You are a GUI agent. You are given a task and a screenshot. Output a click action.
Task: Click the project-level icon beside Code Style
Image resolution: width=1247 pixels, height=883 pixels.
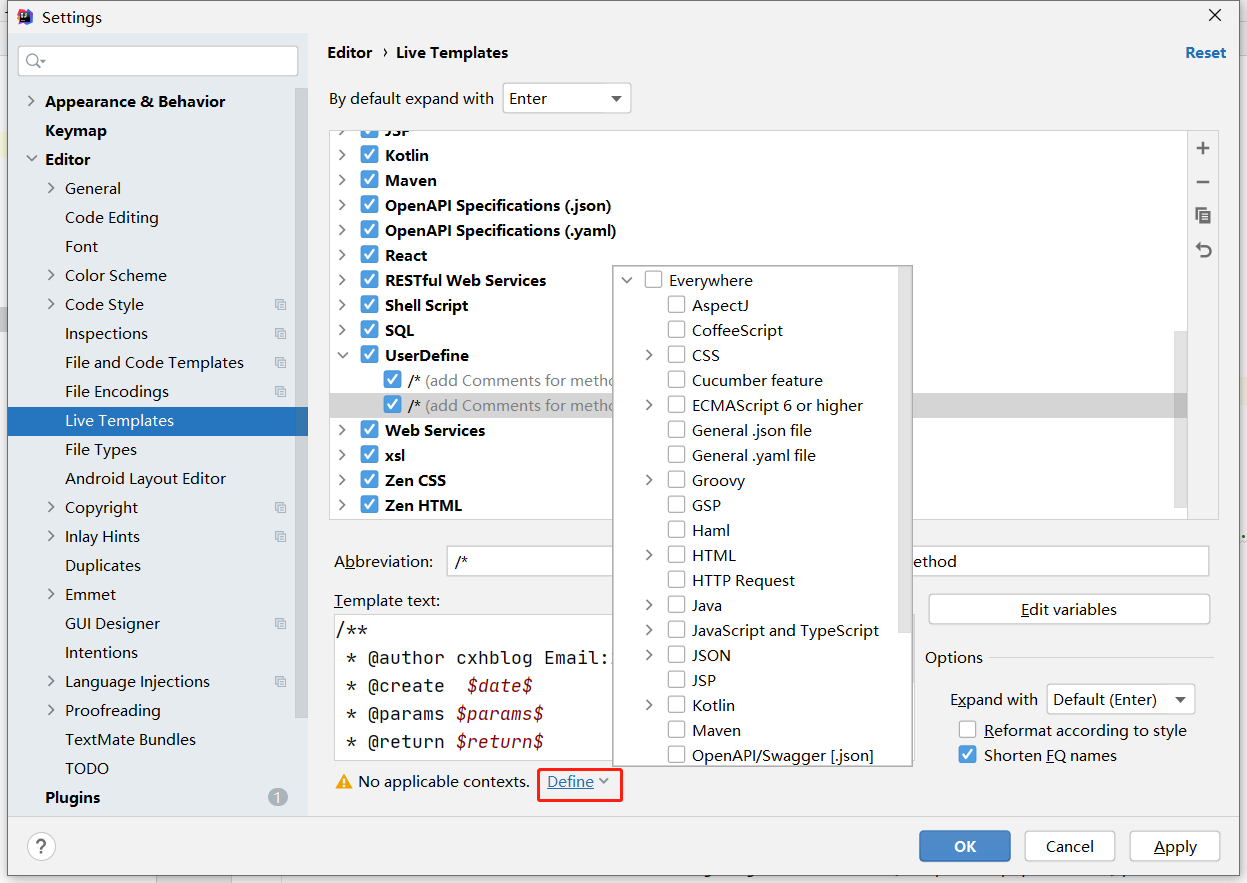click(x=280, y=305)
